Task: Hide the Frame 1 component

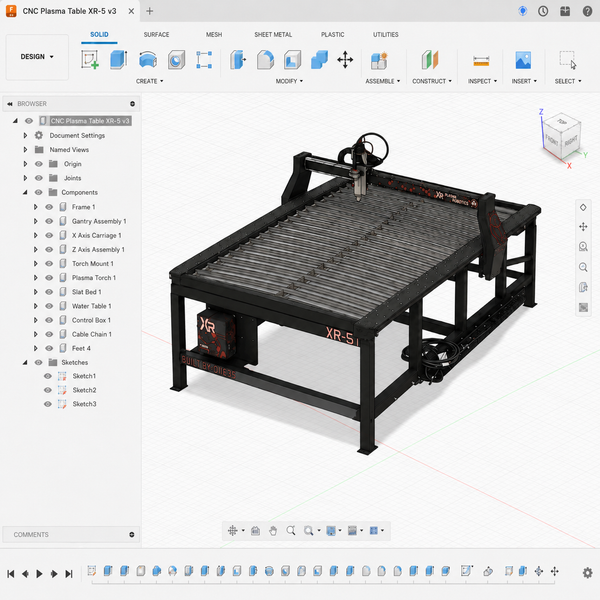Action: (49, 207)
